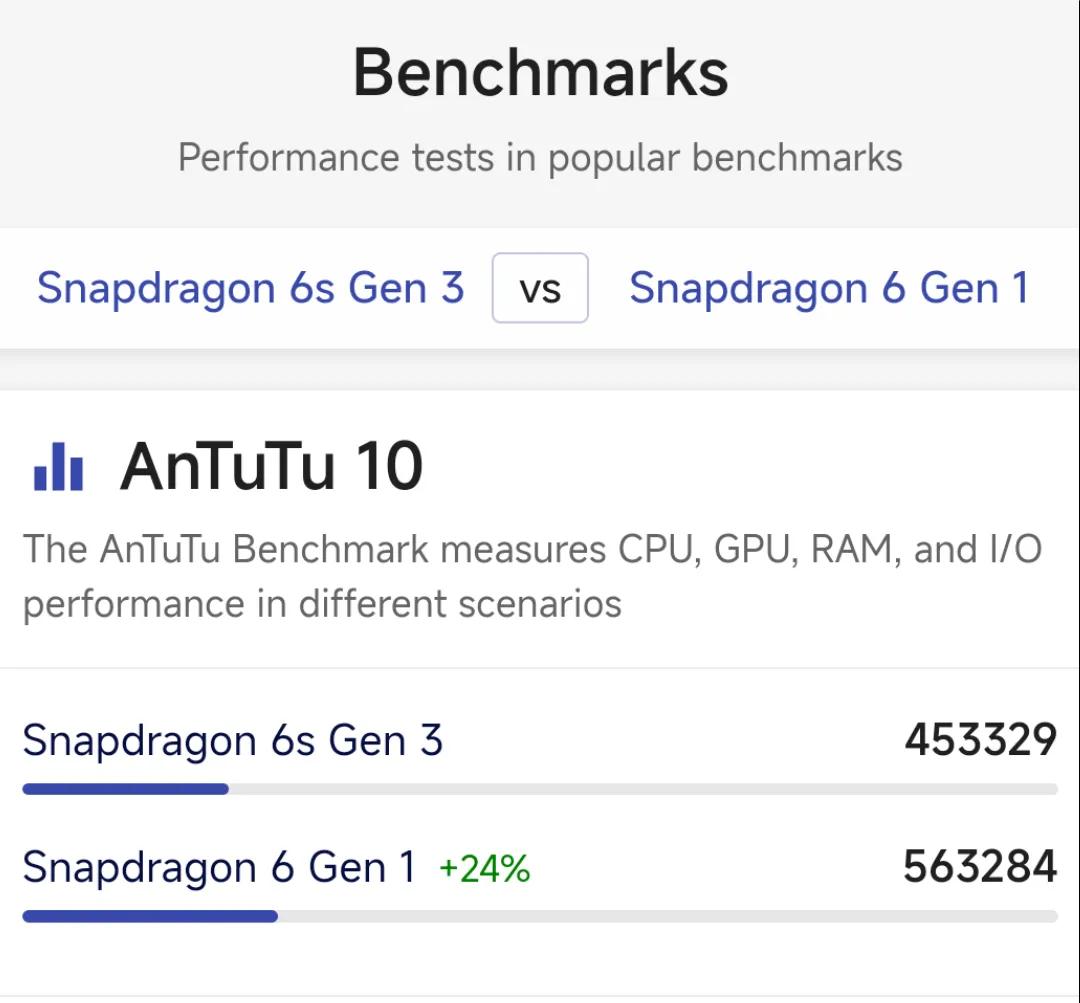Click blue filled part of 6 Gen 1 bar
1080x1003 pixels.
click(x=150, y=916)
